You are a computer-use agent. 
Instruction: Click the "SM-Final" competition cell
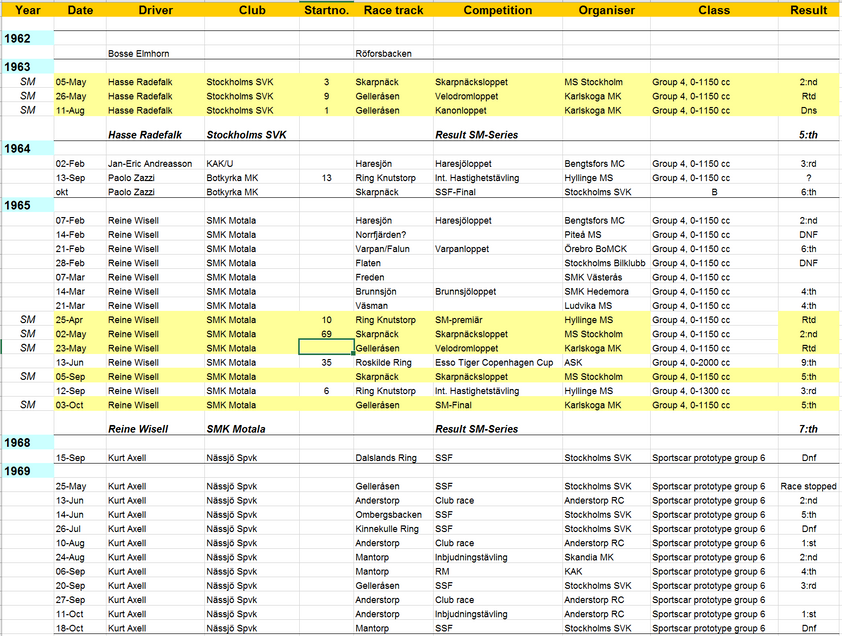coord(498,405)
